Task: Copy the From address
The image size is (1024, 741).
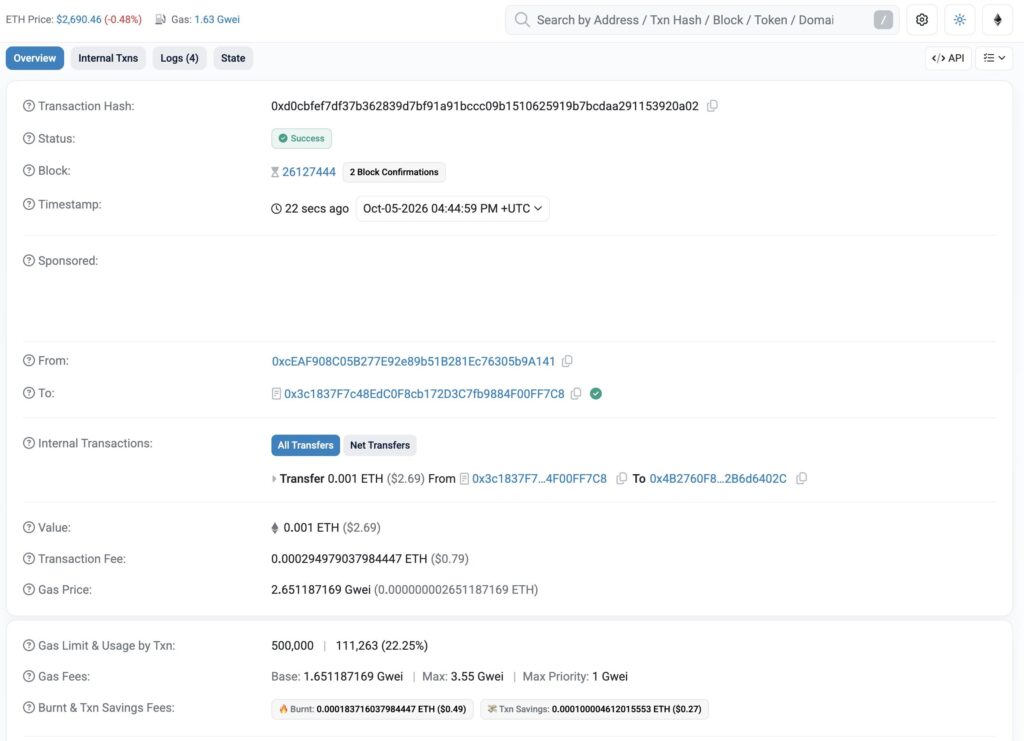Action: pyautogui.click(x=568, y=361)
